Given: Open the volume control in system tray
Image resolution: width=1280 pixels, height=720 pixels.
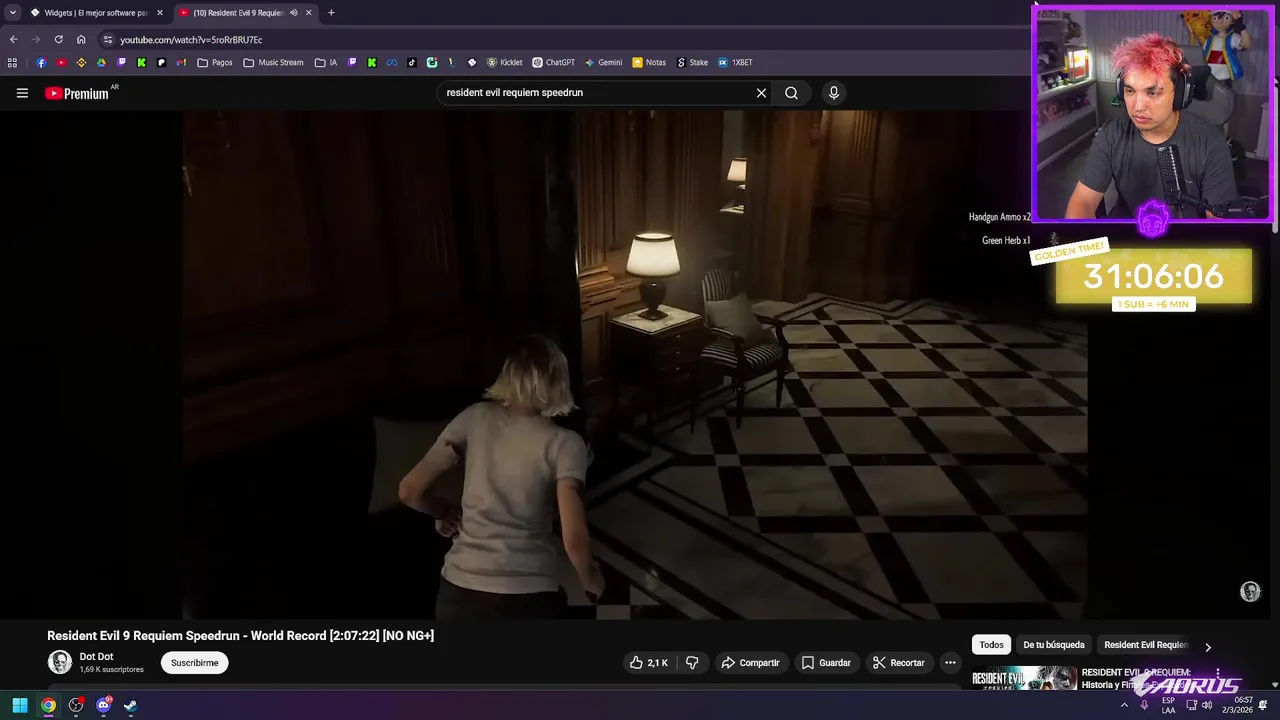Looking at the screenshot, I should (x=1207, y=705).
